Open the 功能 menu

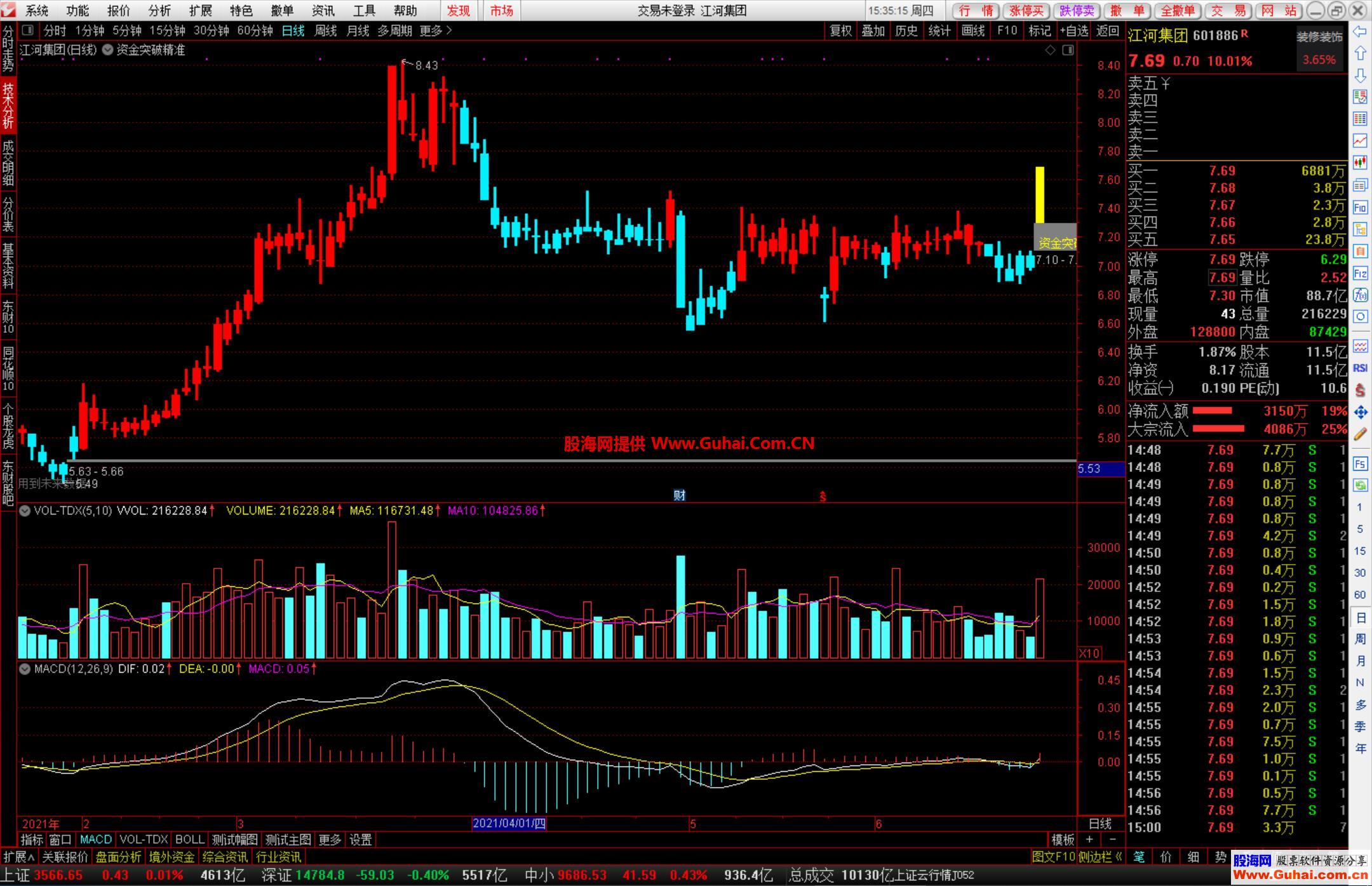pyautogui.click(x=77, y=11)
